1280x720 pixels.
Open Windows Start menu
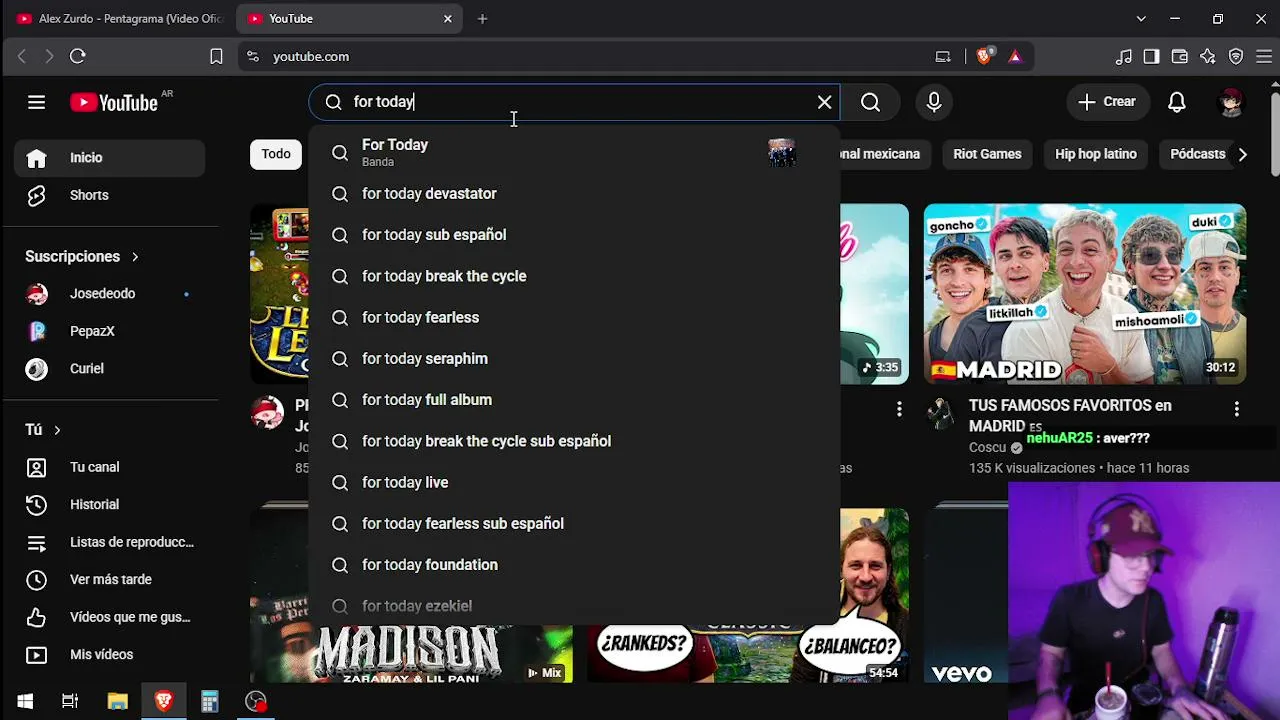click(25, 702)
